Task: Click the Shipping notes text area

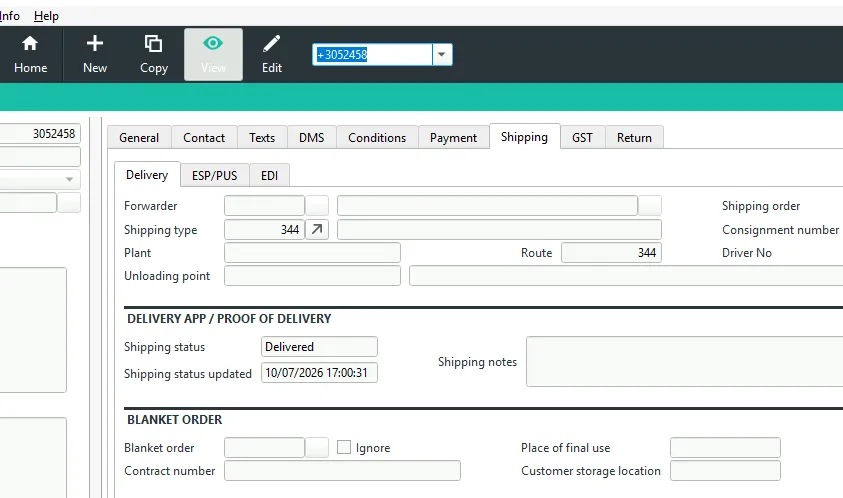Action: 684,361
